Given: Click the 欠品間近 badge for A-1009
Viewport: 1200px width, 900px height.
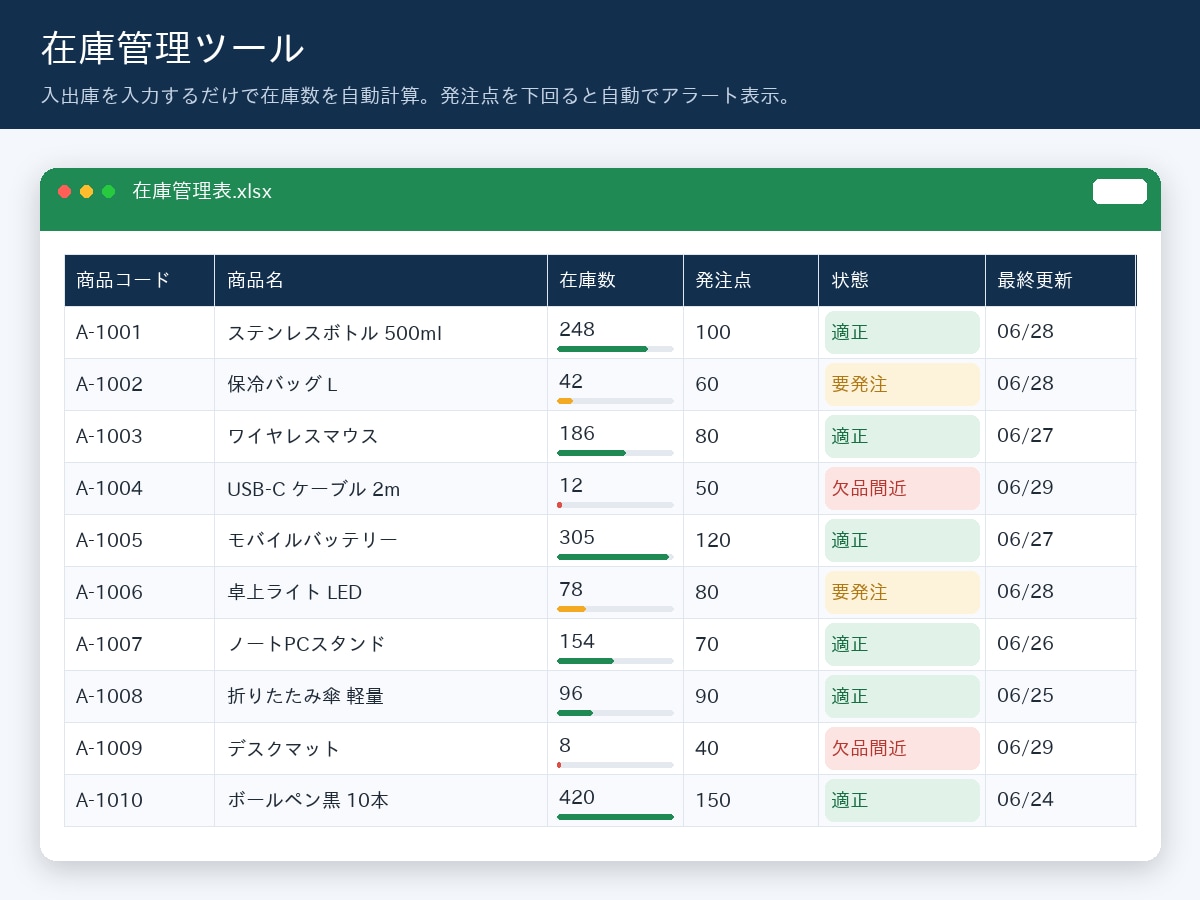Looking at the screenshot, I should click(x=902, y=749).
